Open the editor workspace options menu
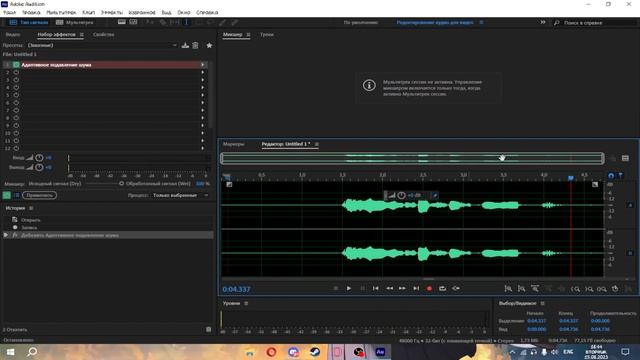Screen dimensions: 640x360 tap(482, 22)
